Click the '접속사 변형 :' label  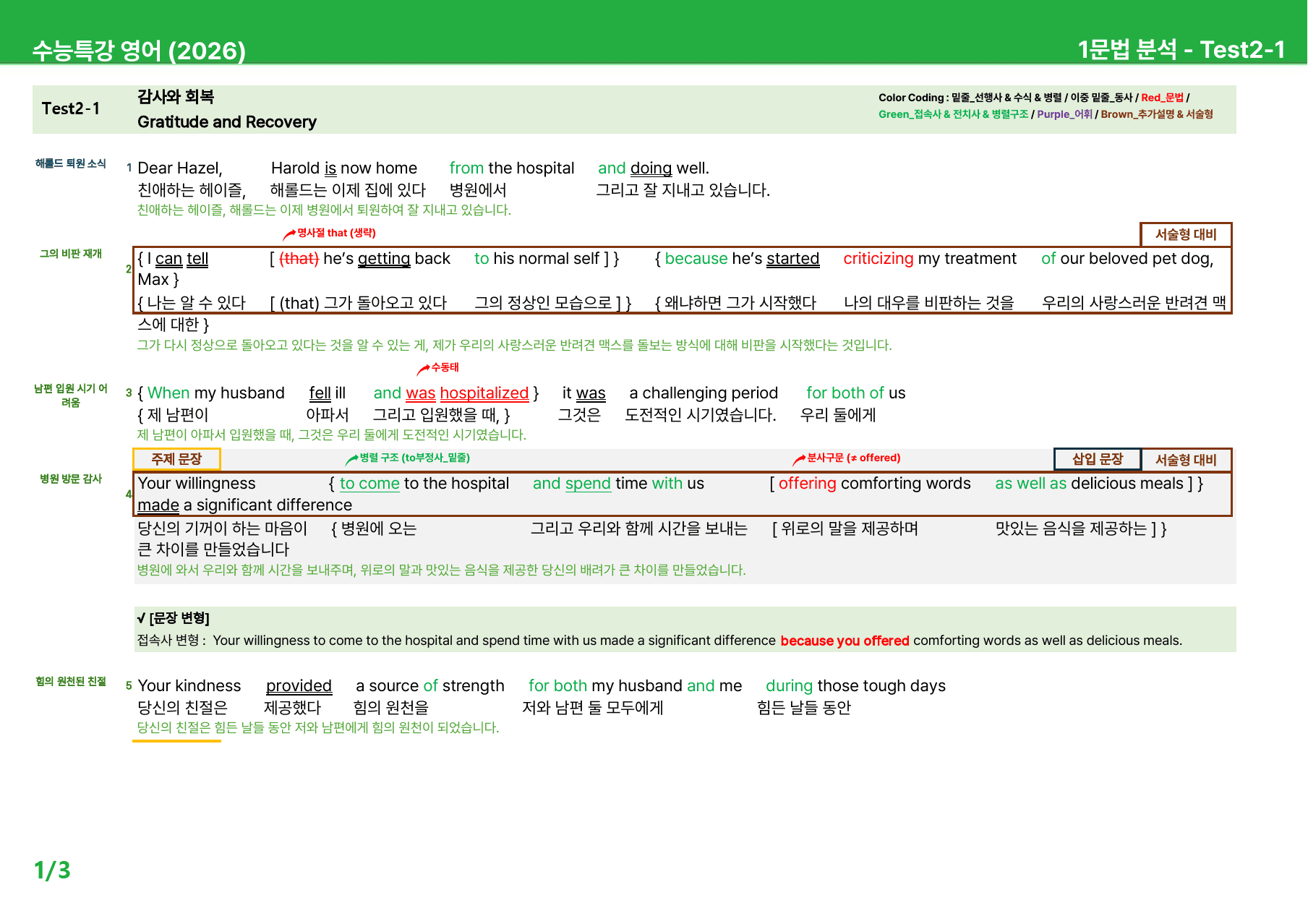click(x=171, y=641)
